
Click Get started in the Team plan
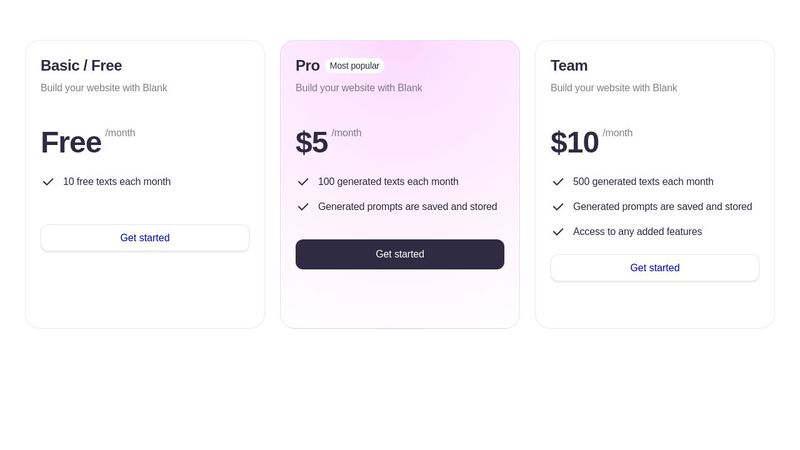(655, 268)
